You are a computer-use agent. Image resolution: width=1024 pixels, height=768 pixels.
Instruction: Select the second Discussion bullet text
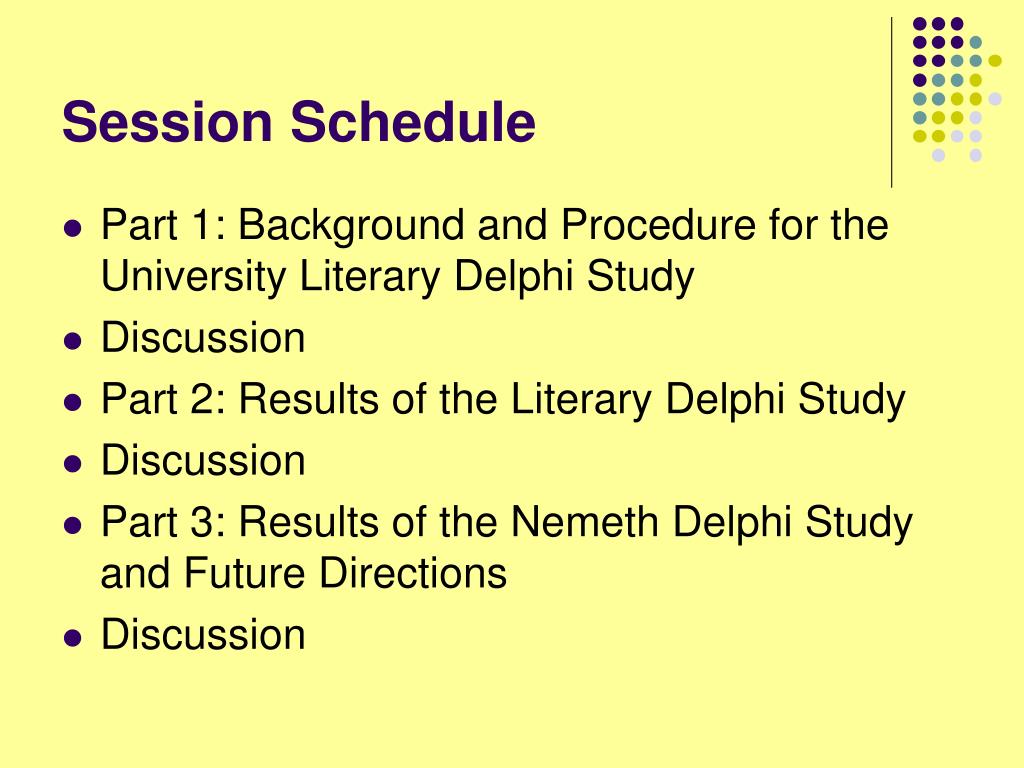tap(203, 460)
